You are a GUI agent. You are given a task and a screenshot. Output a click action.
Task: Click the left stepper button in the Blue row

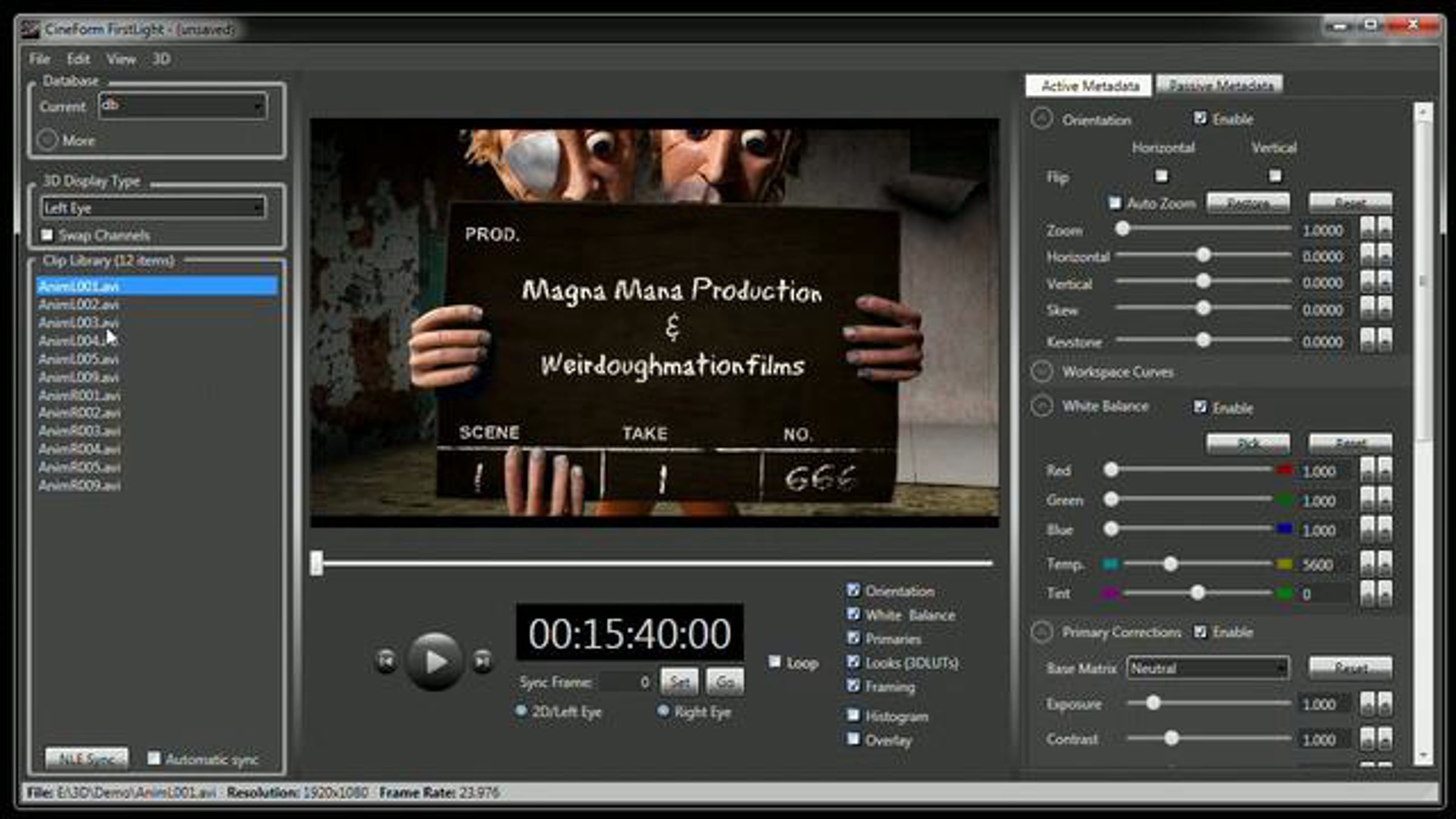[1367, 530]
